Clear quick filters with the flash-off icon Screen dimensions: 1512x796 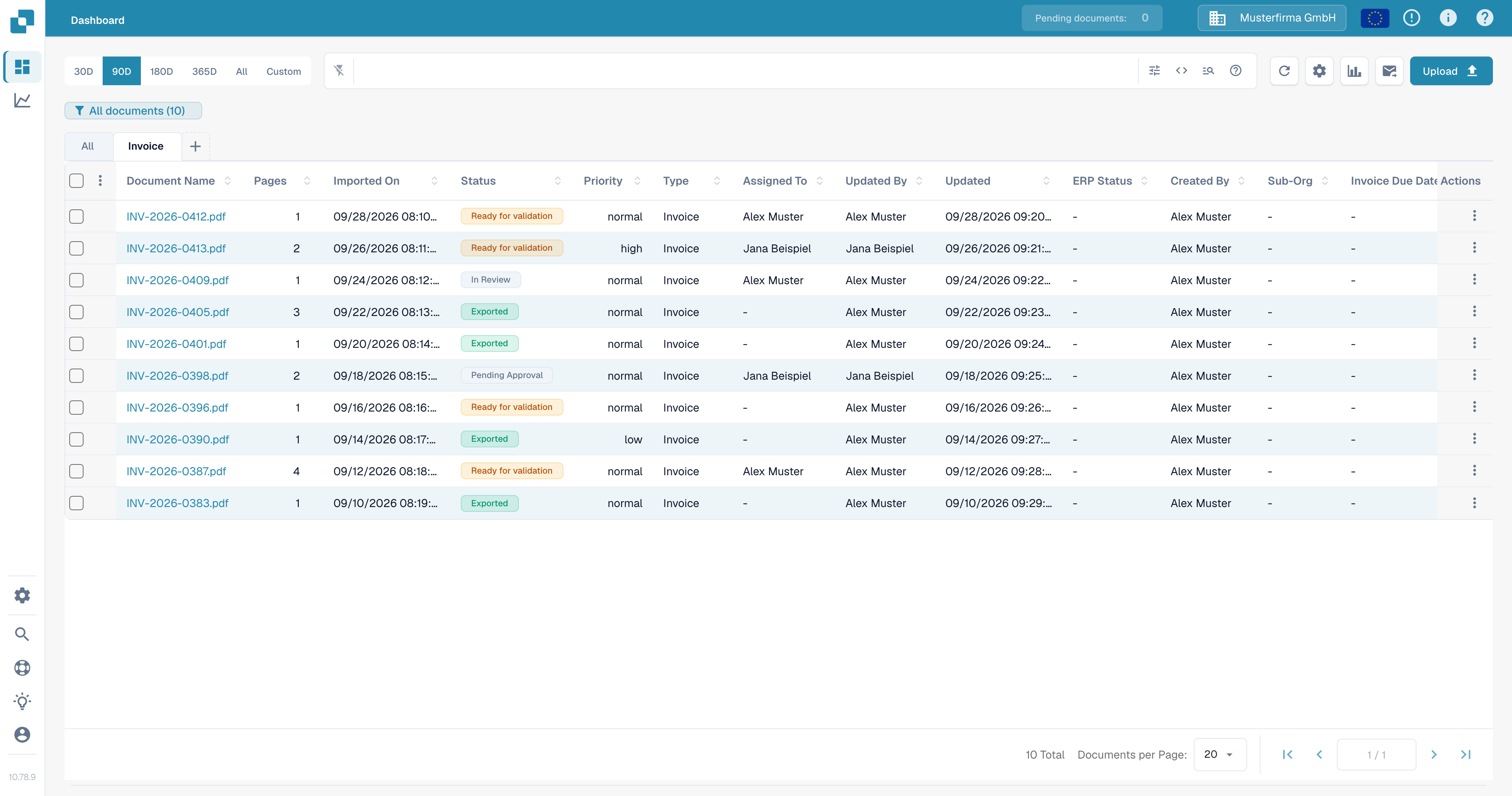coord(339,70)
